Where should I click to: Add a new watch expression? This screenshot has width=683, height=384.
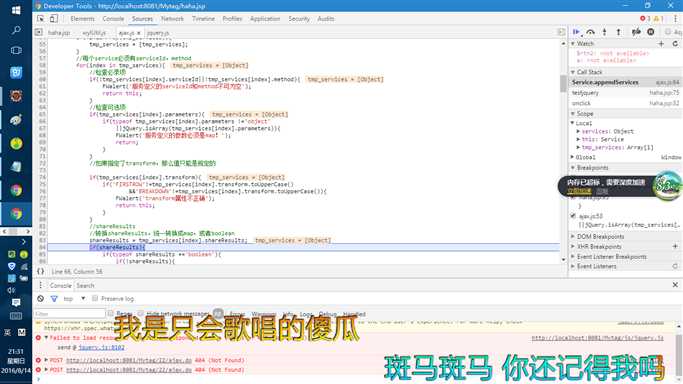coord(661,44)
